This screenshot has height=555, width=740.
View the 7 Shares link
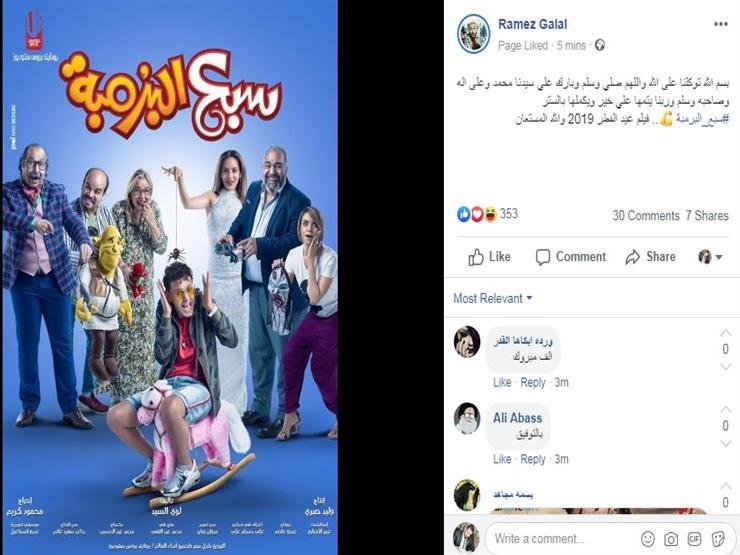pyautogui.click(x=707, y=216)
